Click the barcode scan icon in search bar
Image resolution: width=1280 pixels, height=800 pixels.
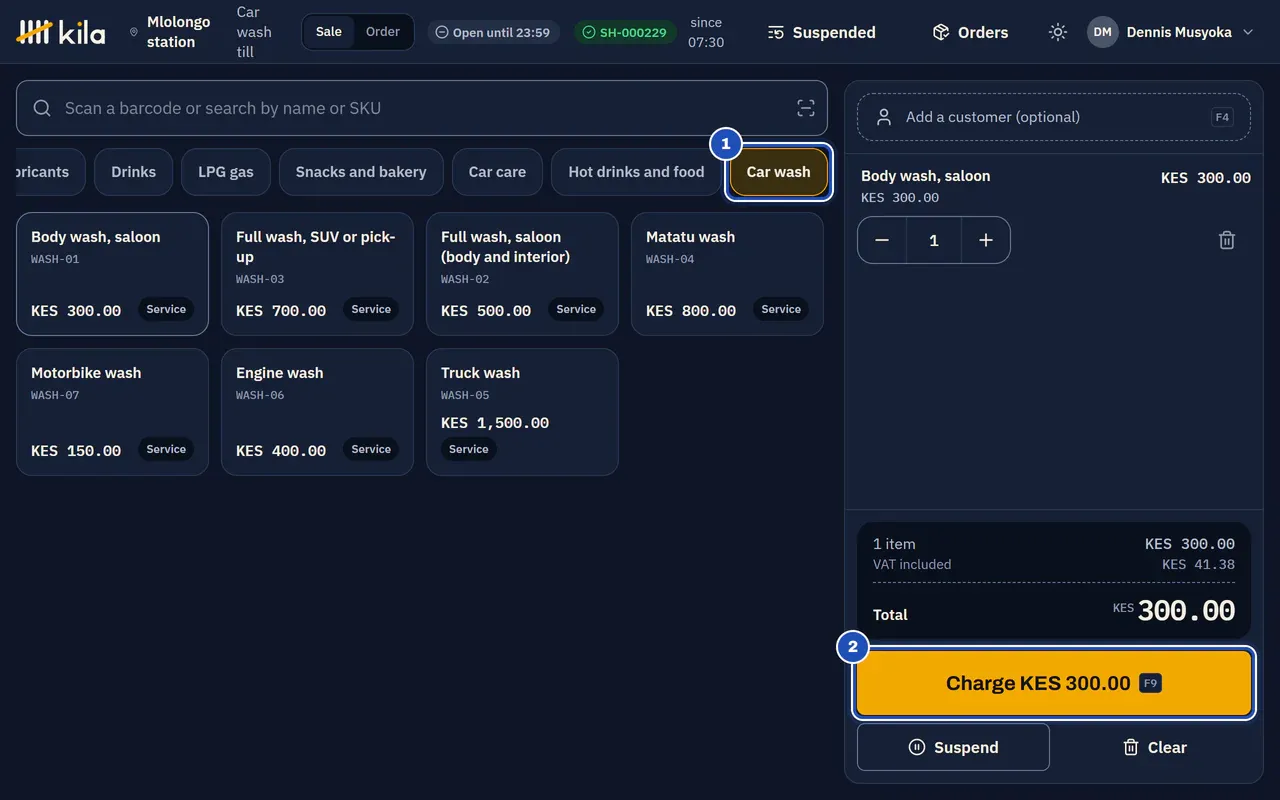click(x=806, y=108)
